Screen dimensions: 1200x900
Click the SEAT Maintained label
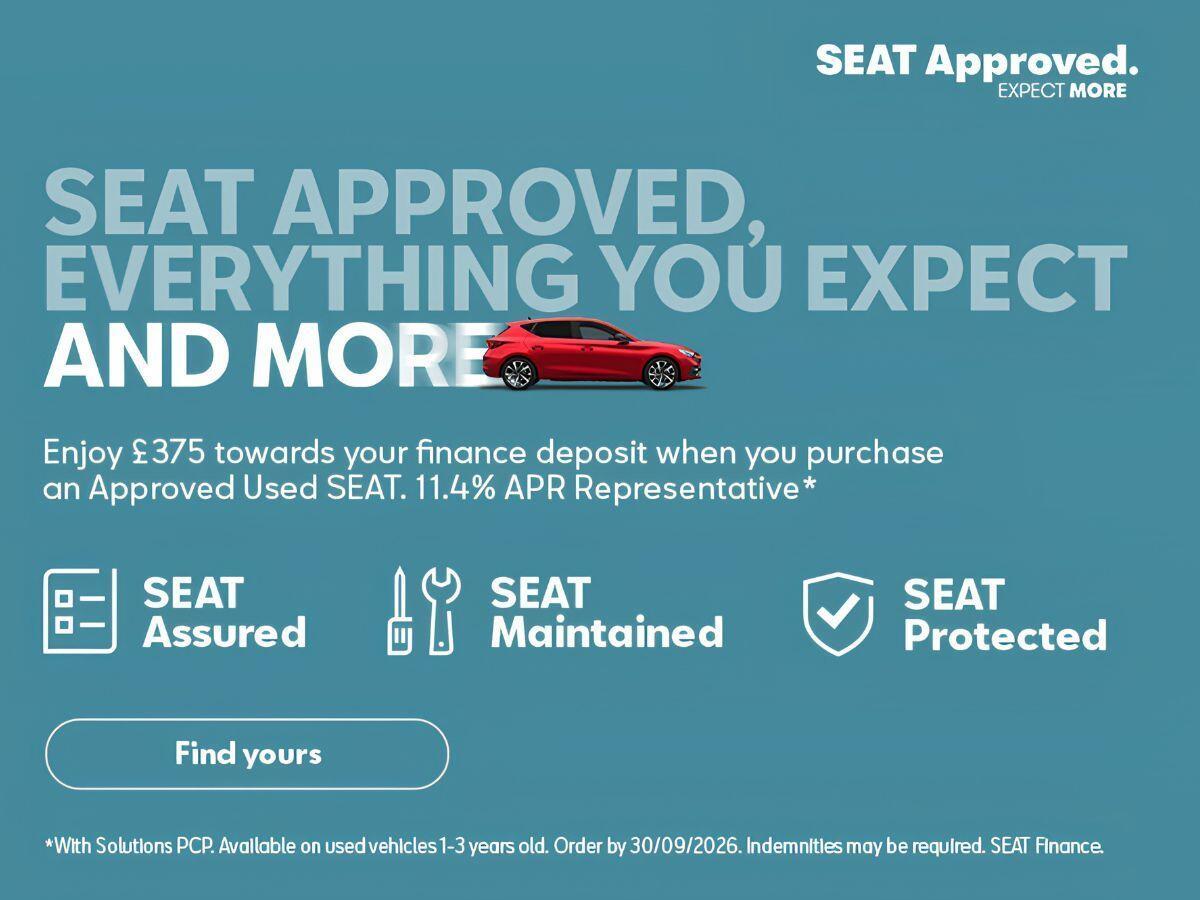(x=606, y=613)
